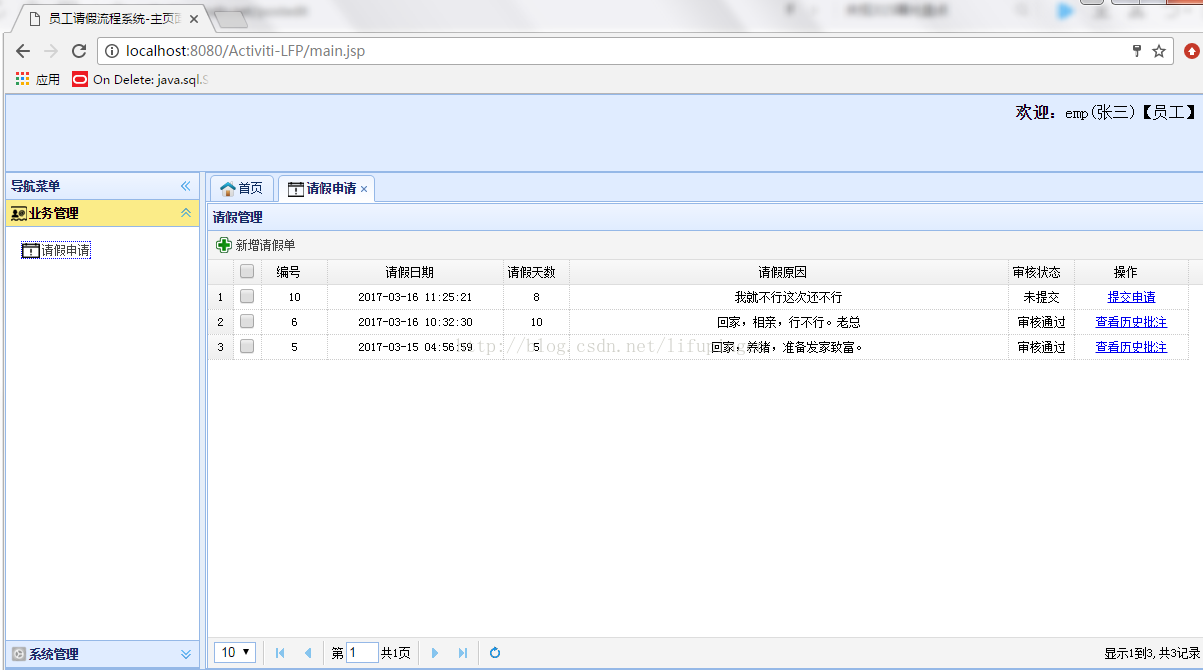Jump to first page using first-page arrow icon
The width and height of the screenshot is (1203, 670).
pos(279,652)
